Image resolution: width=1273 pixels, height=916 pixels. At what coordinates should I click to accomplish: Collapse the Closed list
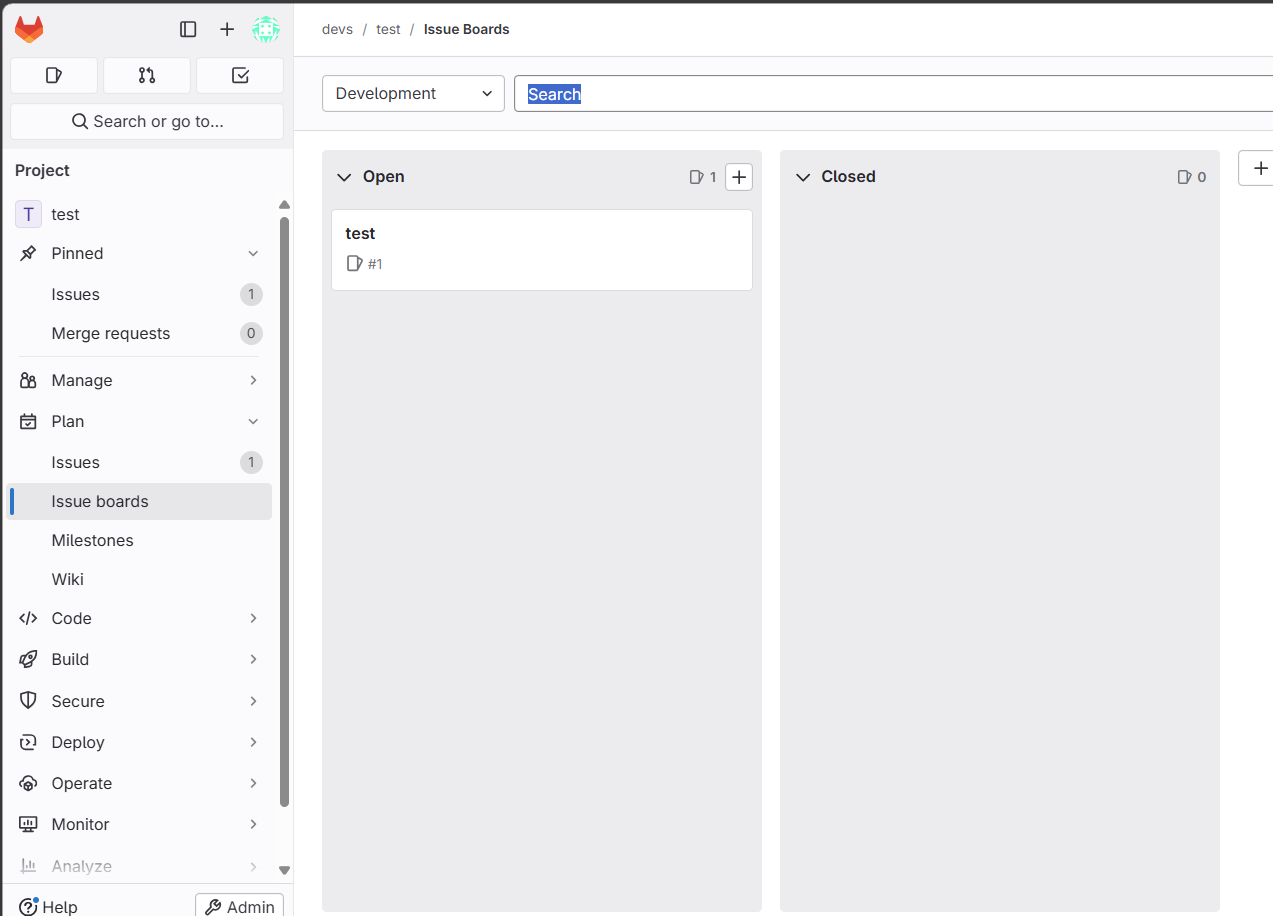(x=802, y=177)
